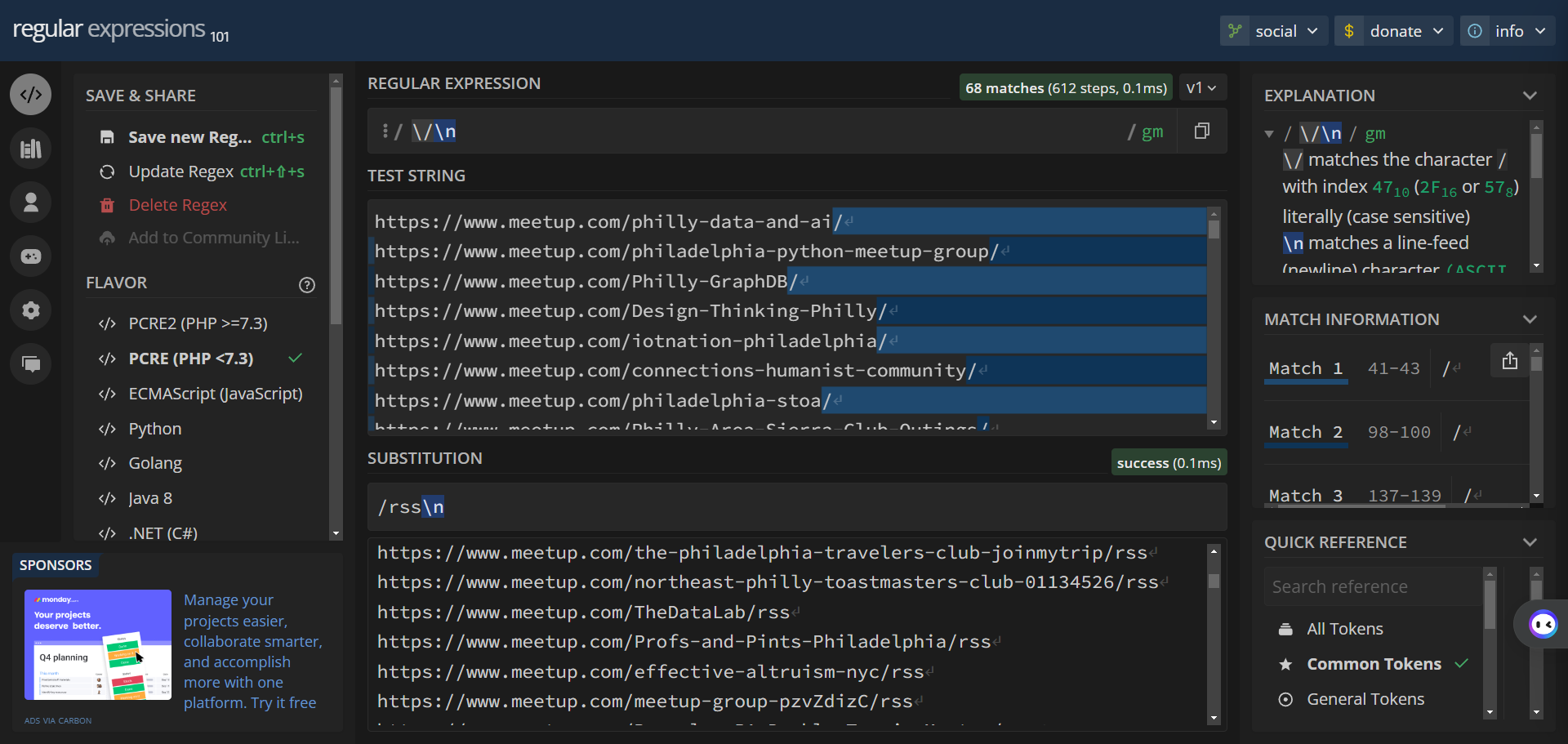The image size is (1568, 744).
Task: Click the social branch icon
Action: [x=1235, y=31]
